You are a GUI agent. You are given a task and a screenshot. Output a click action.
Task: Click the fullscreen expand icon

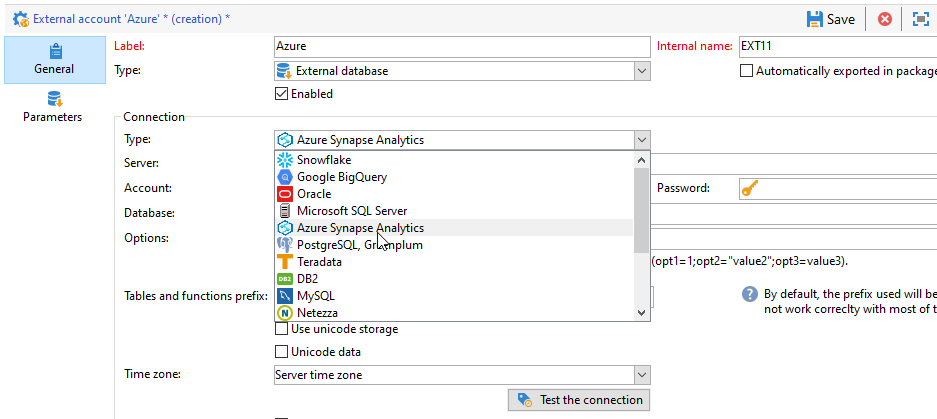point(920,19)
